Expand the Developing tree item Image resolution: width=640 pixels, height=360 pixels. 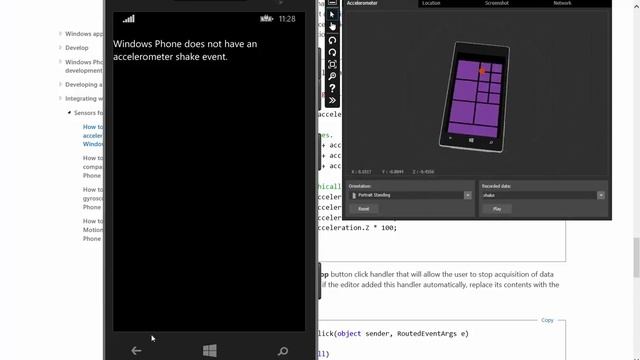click(60, 84)
